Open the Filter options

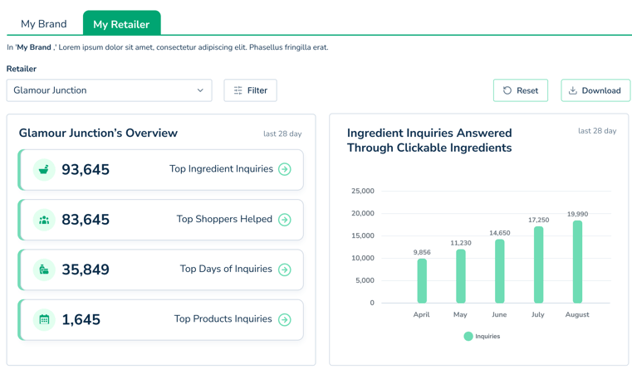click(x=250, y=90)
